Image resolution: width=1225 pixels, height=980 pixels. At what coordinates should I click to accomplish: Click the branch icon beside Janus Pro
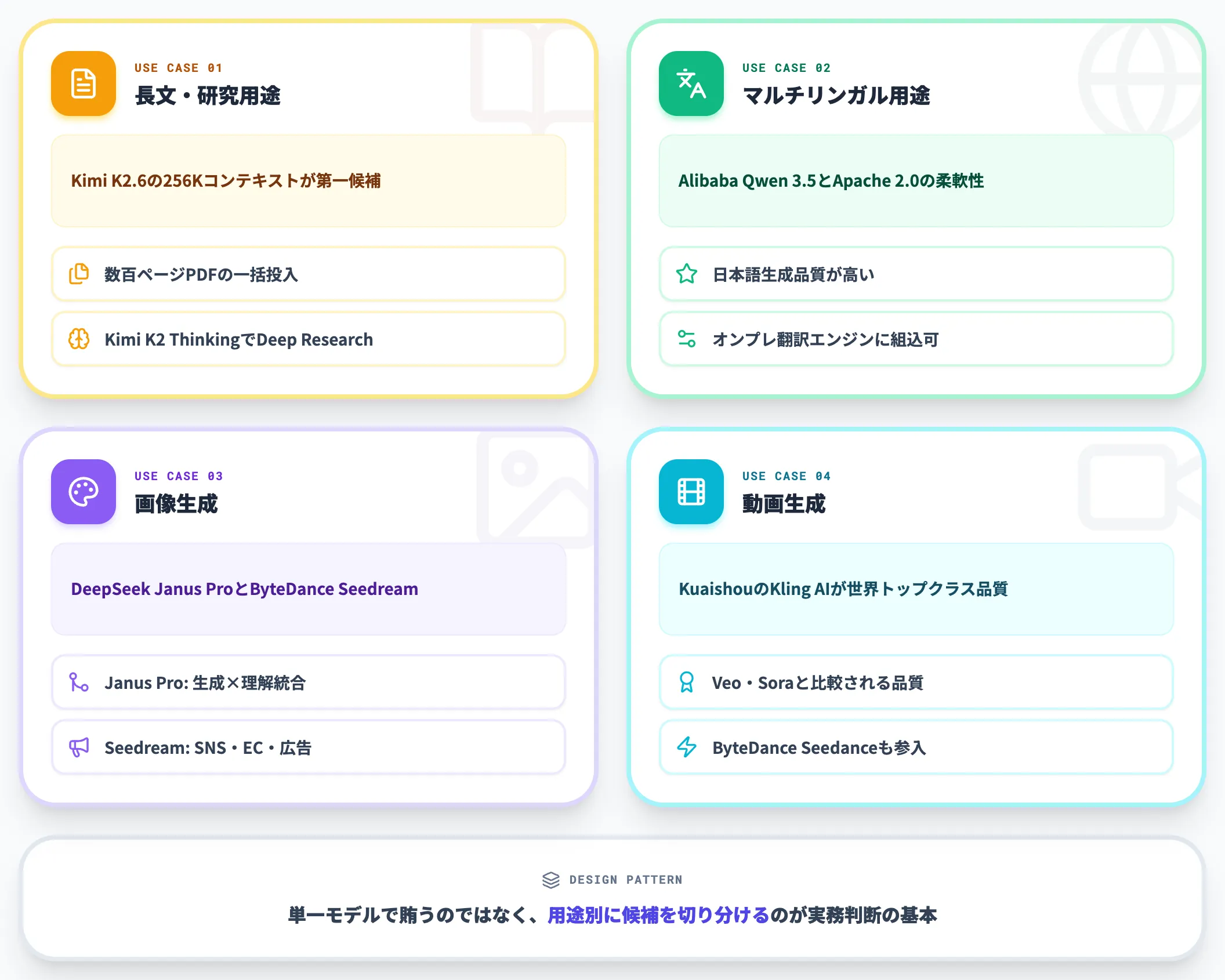79,682
